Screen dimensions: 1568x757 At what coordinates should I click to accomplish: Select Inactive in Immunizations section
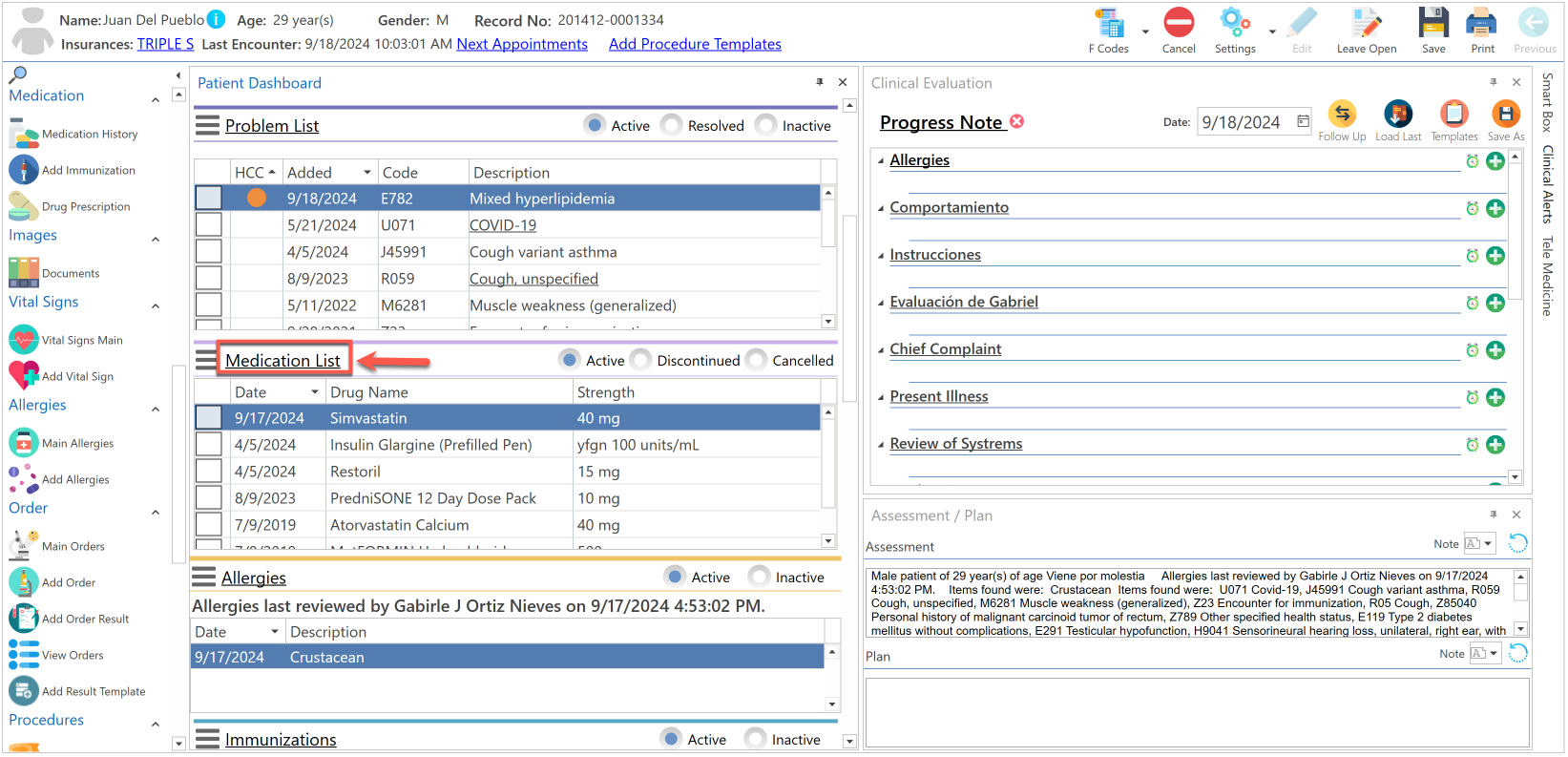tap(756, 739)
